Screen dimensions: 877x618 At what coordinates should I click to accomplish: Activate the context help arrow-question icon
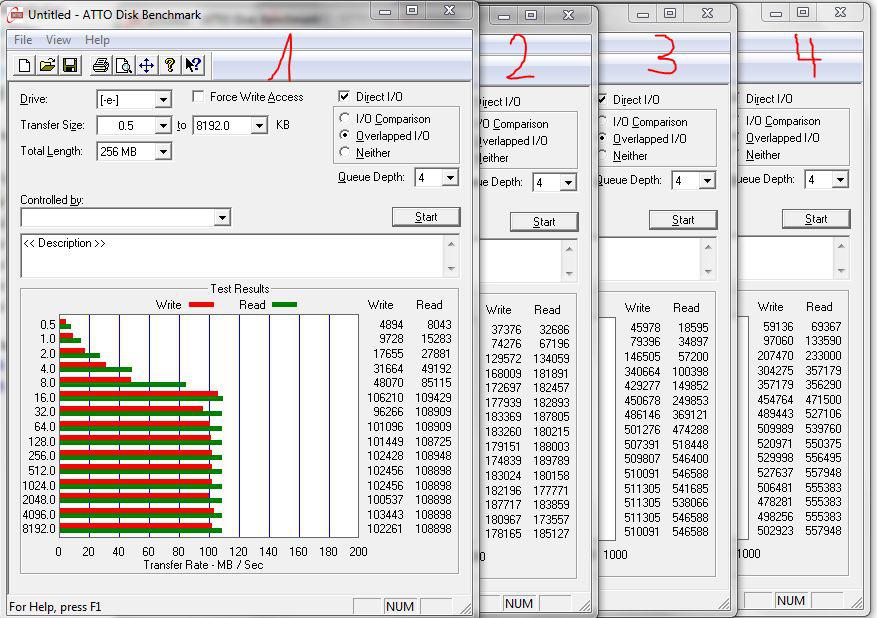pos(192,65)
